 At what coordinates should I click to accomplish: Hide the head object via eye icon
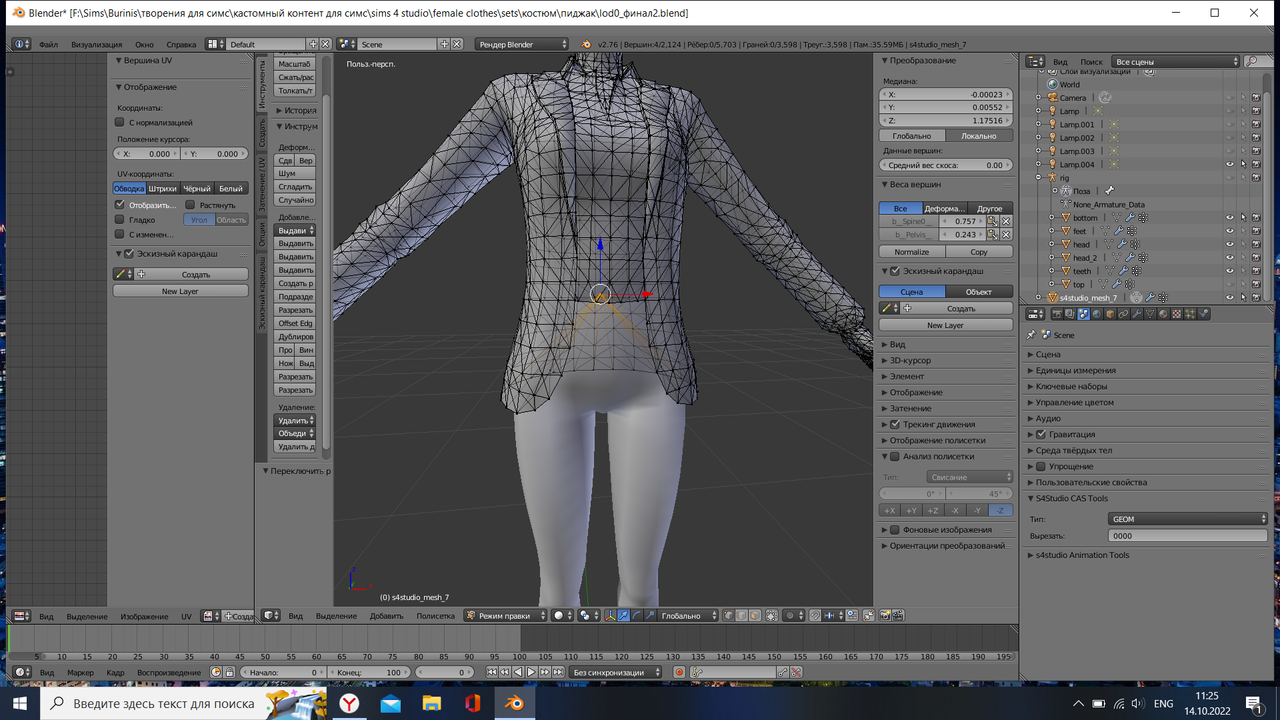coord(1230,244)
